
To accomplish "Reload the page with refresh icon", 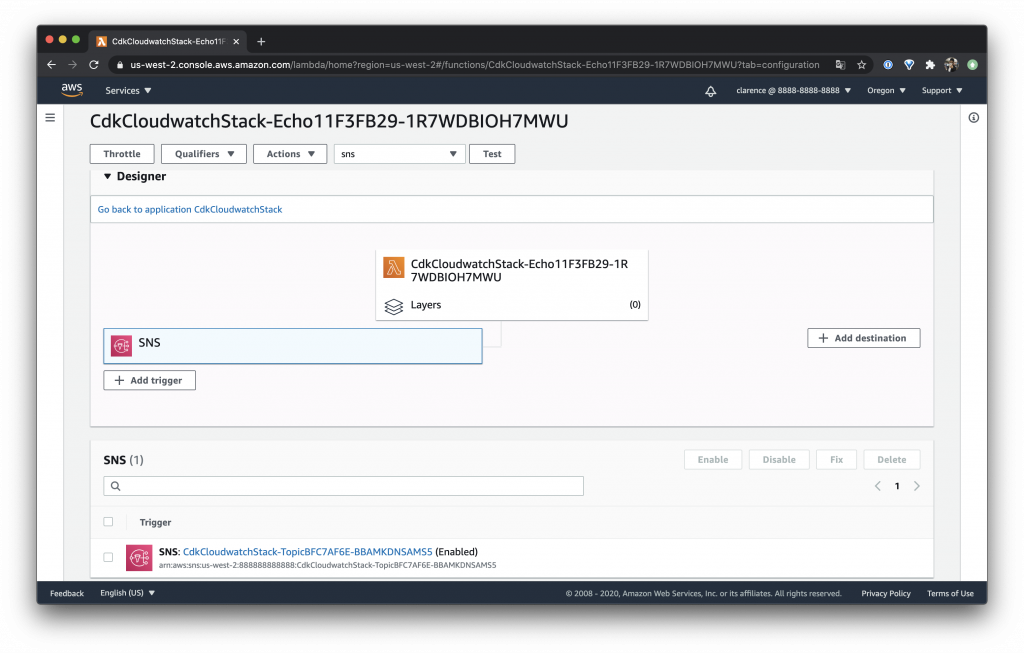I will [x=94, y=65].
